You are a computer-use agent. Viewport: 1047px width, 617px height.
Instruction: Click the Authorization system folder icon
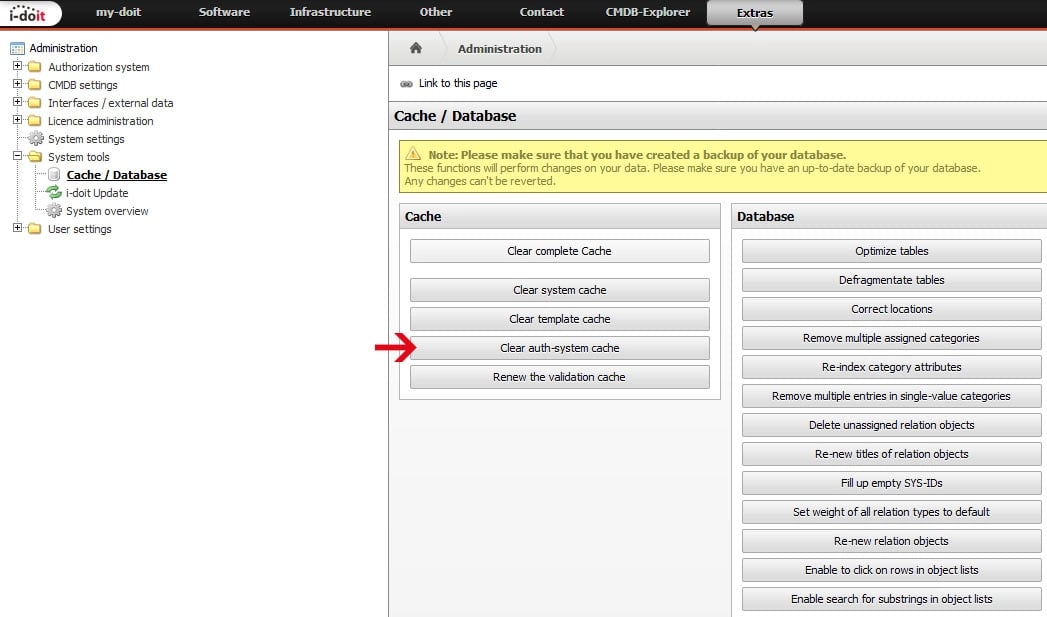tap(35, 67)
